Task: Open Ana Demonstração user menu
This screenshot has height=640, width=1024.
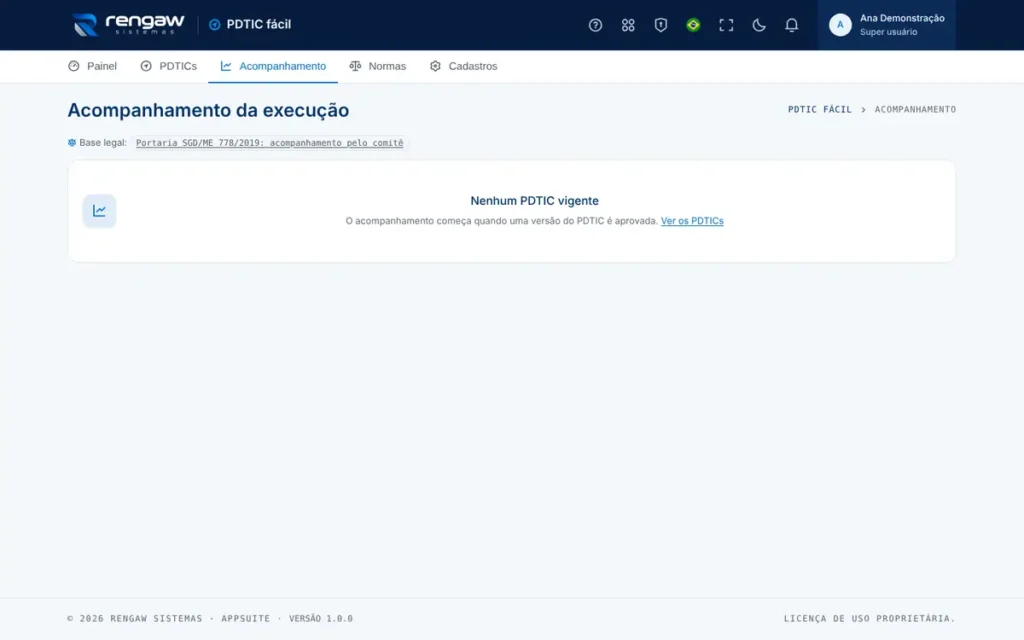Action: point(886,25)
